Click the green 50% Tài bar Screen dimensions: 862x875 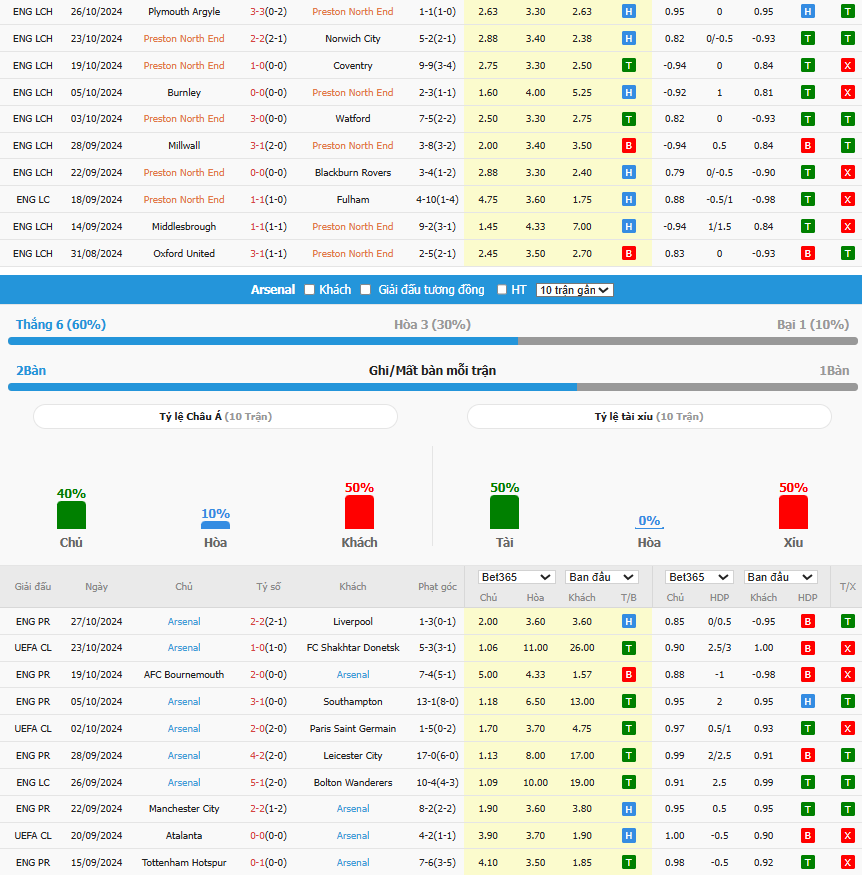point(504,512)
